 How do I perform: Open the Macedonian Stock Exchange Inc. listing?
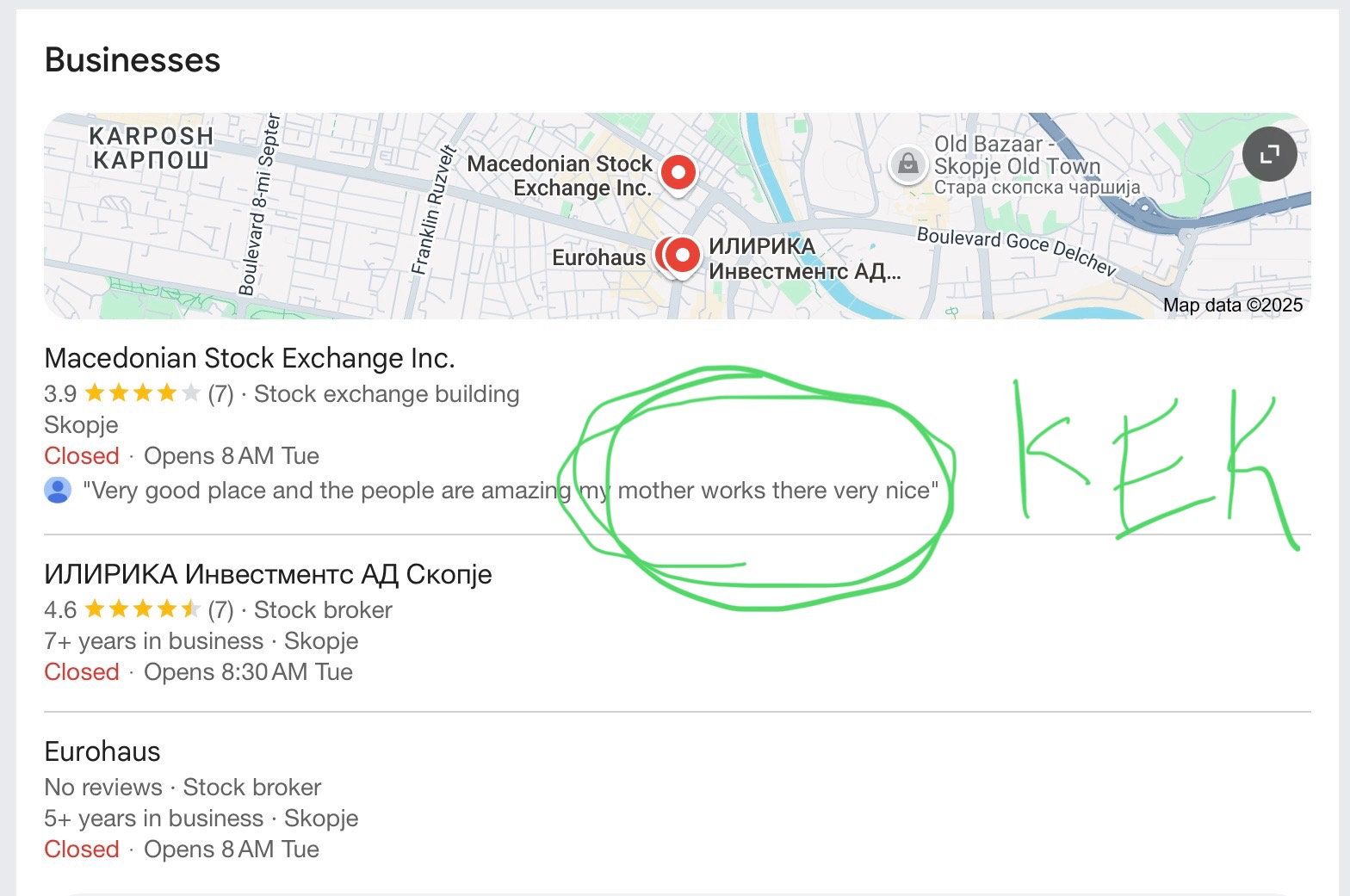(249, 358)
